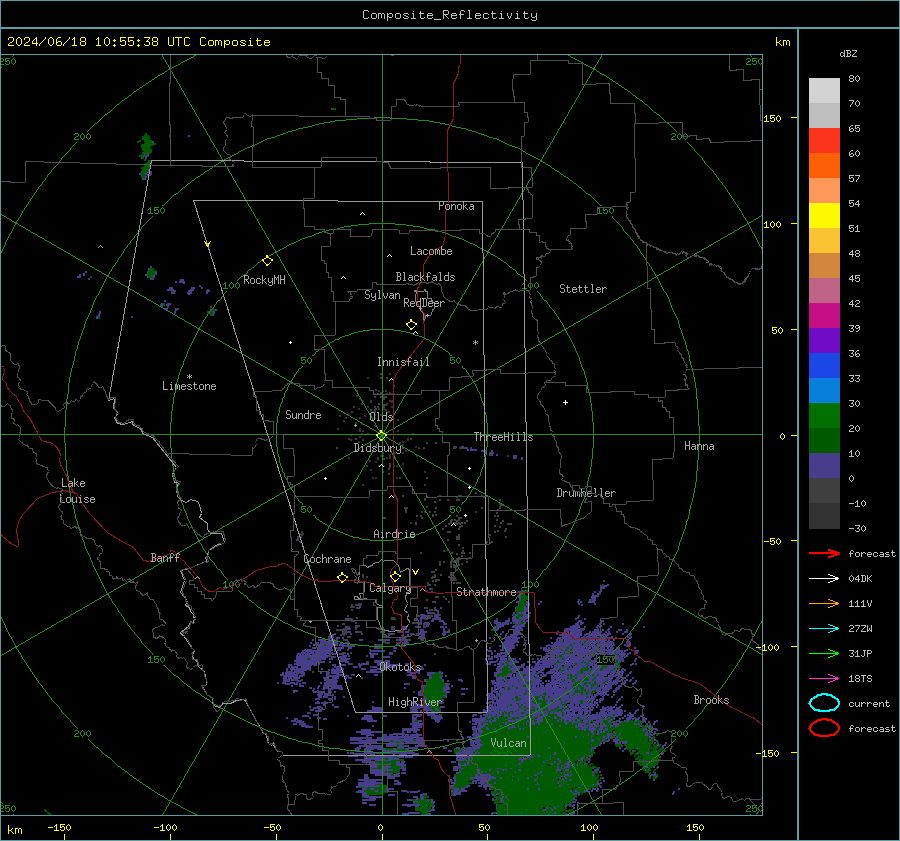The width and height of the screenshot is (900, 841).
Task: Click the Strathmore label
Action: click(486, 592)
